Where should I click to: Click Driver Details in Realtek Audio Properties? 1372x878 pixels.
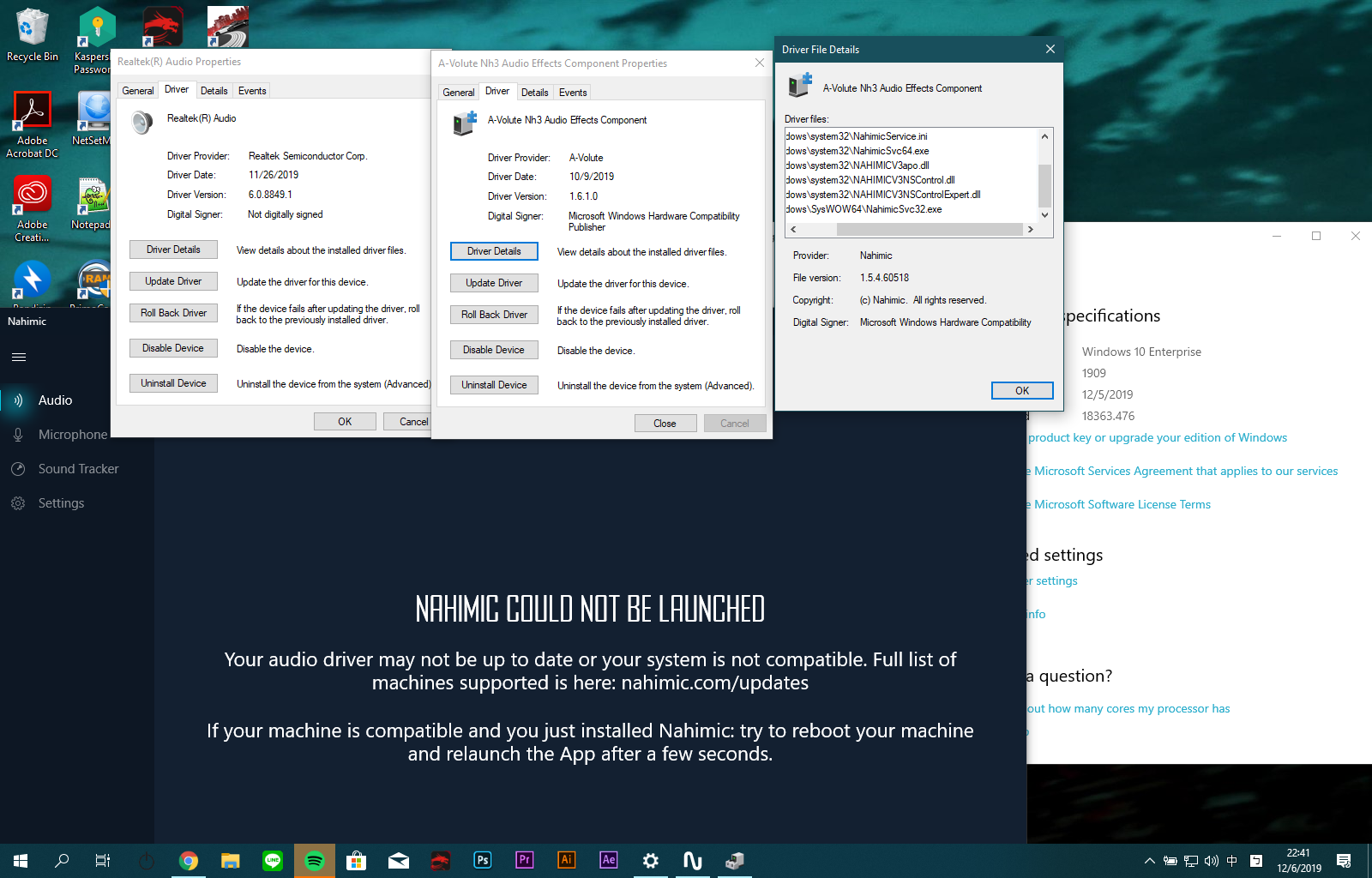pos(173,250)
